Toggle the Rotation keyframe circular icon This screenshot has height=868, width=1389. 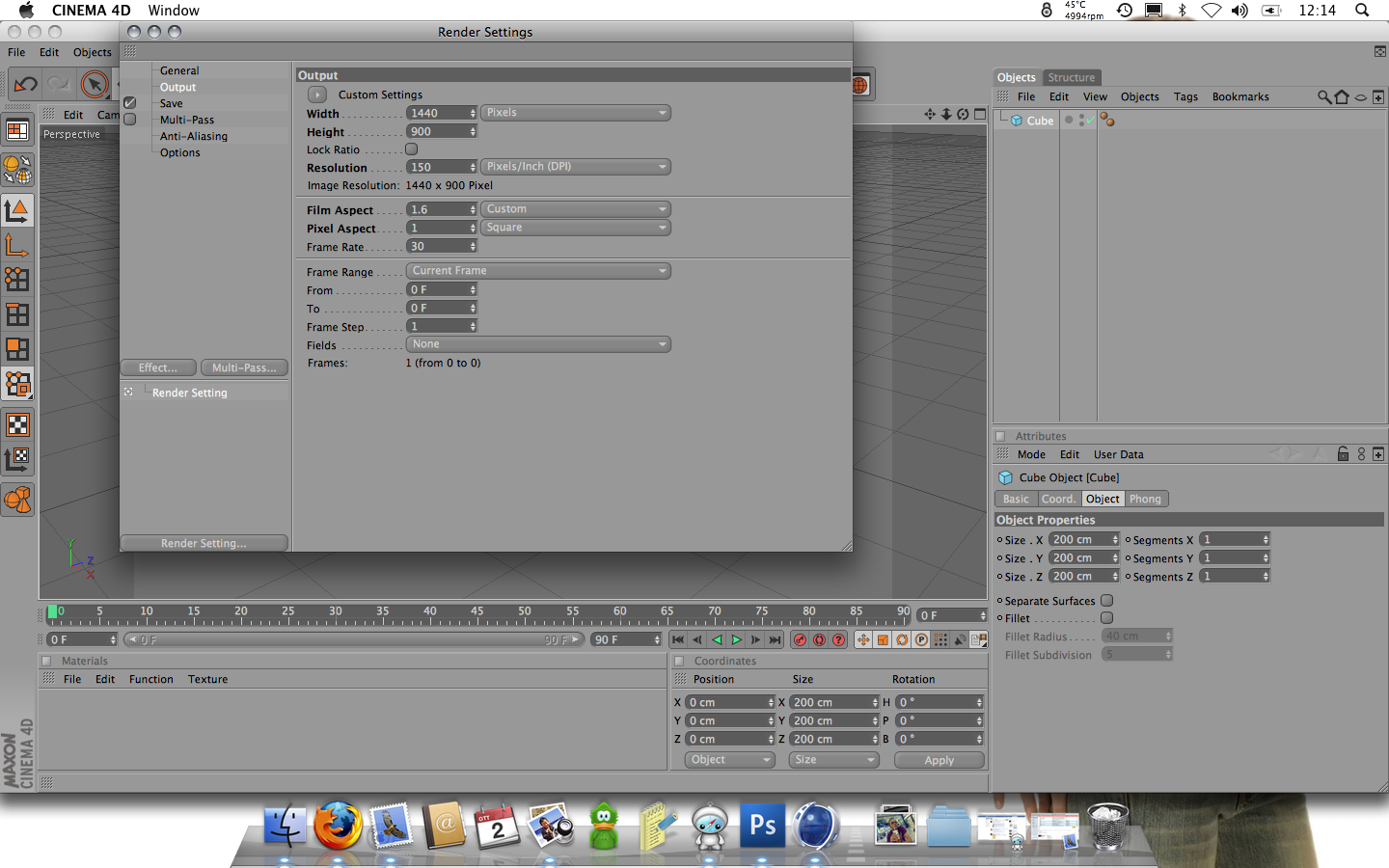click(x=902, y=639)
